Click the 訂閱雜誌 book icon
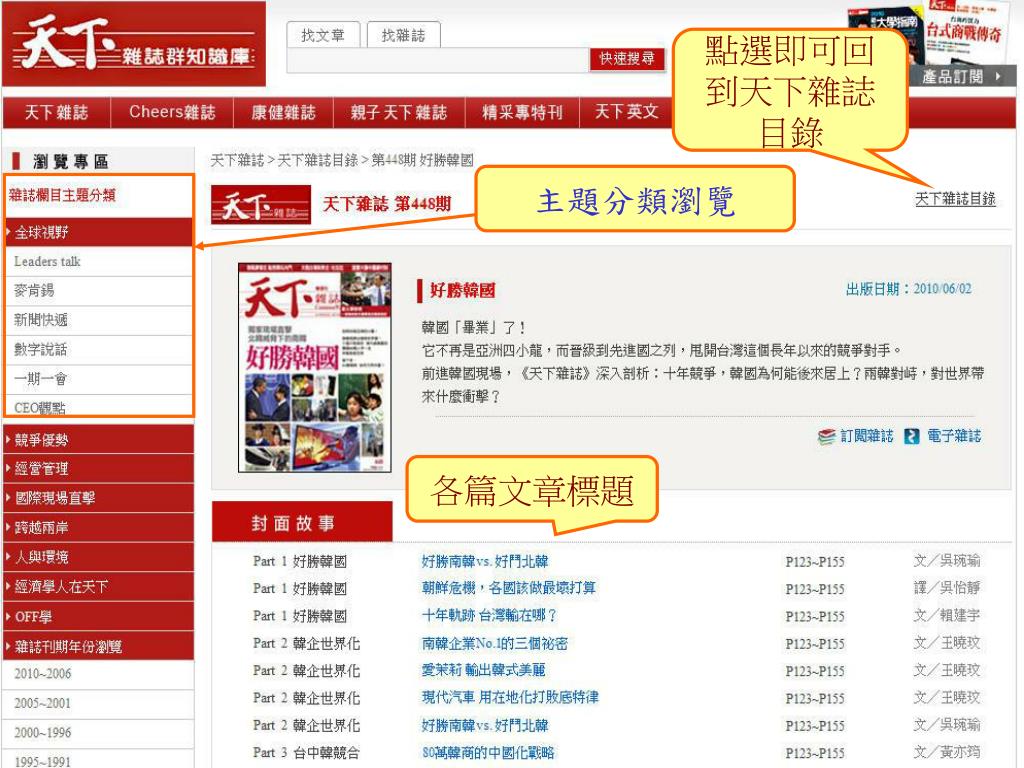This screenshot has height=768, width=1024. tap(827, 436)
